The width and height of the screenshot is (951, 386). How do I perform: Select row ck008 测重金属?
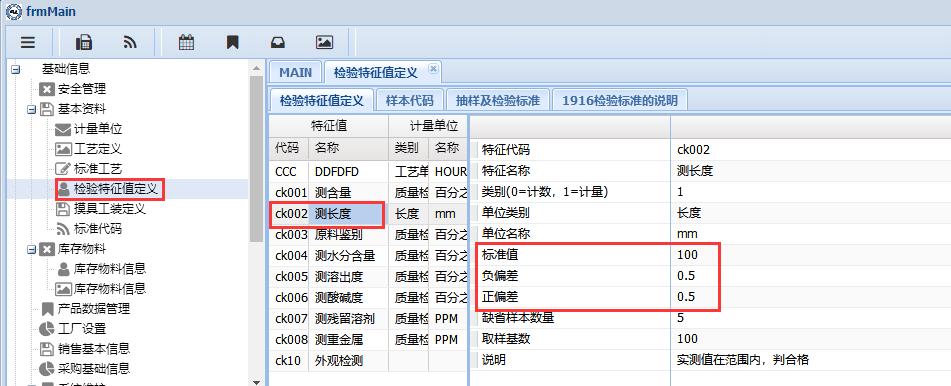click(368, 340)
